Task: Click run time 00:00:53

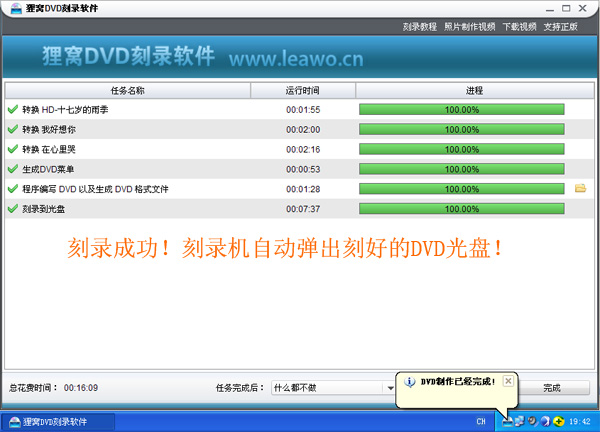Action: [x=303, y=170]
